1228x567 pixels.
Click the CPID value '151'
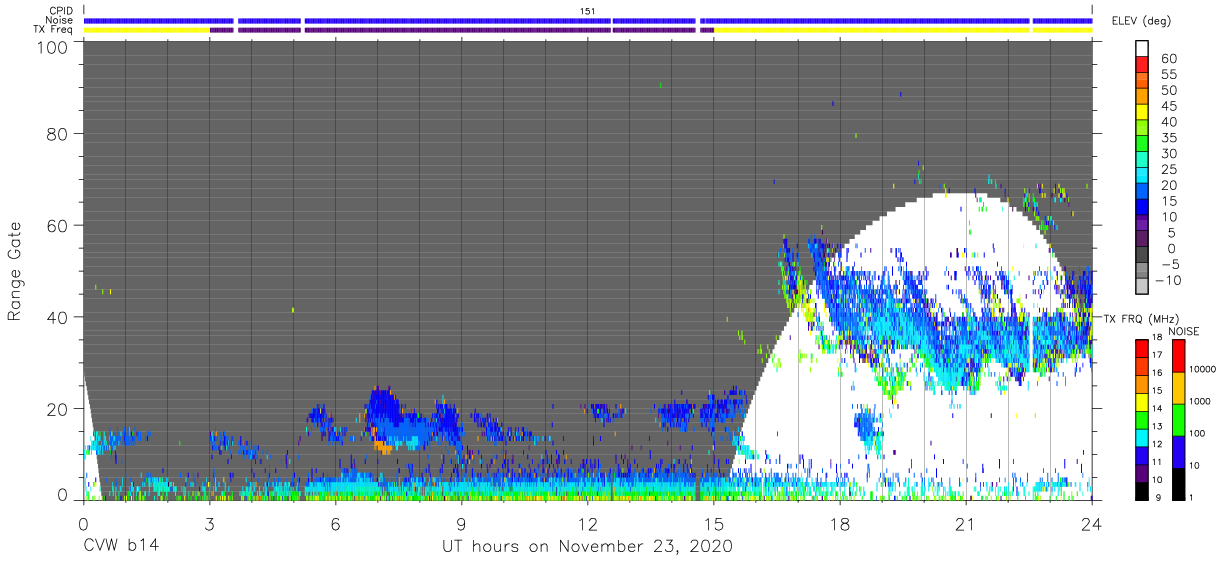tap(588, 10)
